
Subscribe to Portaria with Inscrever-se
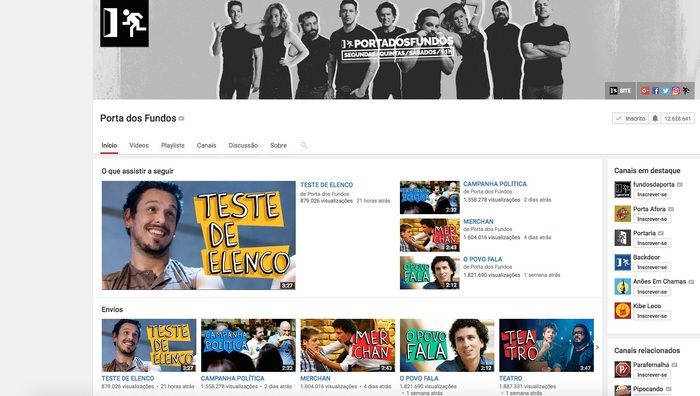(652, 243)
